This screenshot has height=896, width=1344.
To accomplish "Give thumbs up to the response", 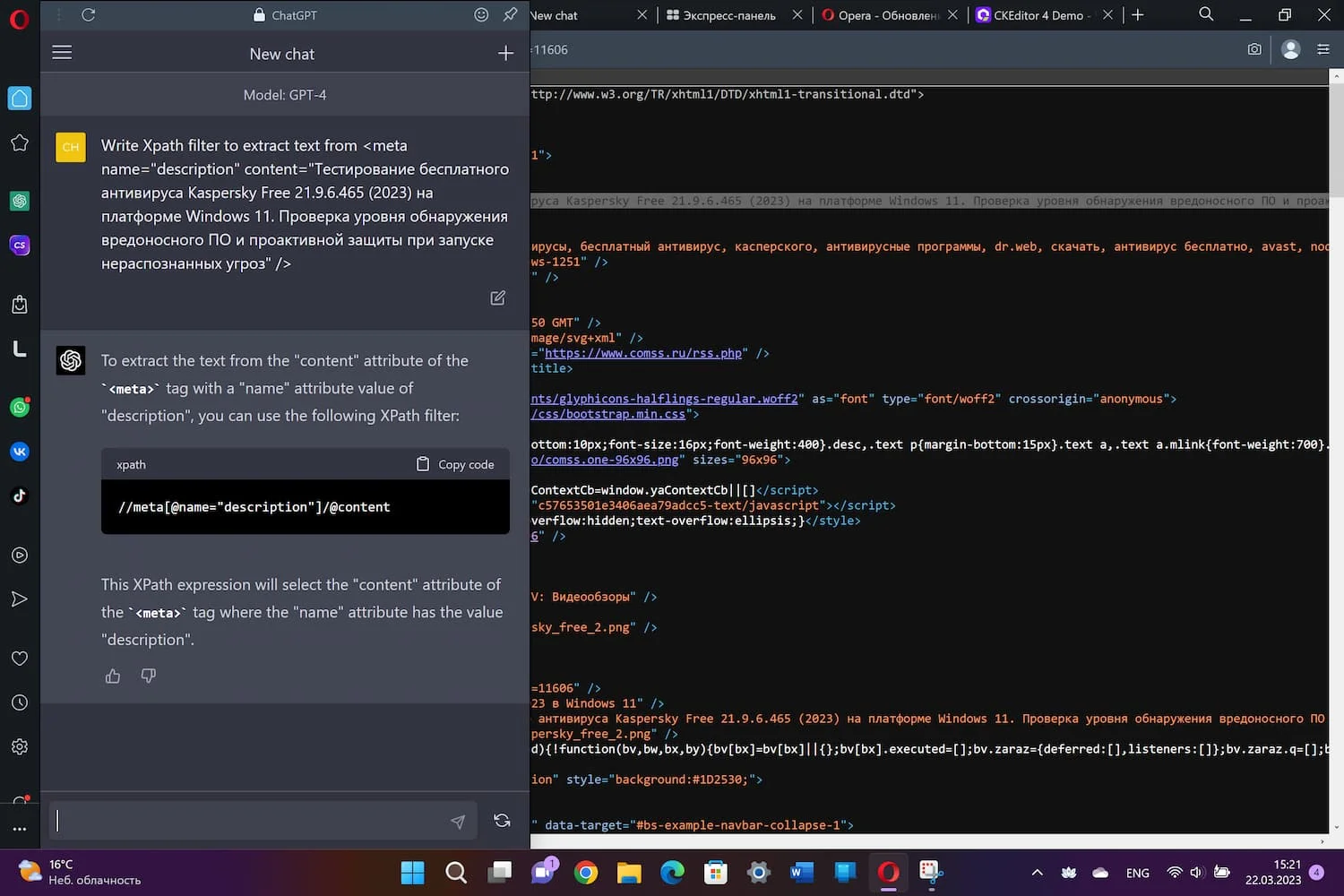I will (x=113, y=676).
